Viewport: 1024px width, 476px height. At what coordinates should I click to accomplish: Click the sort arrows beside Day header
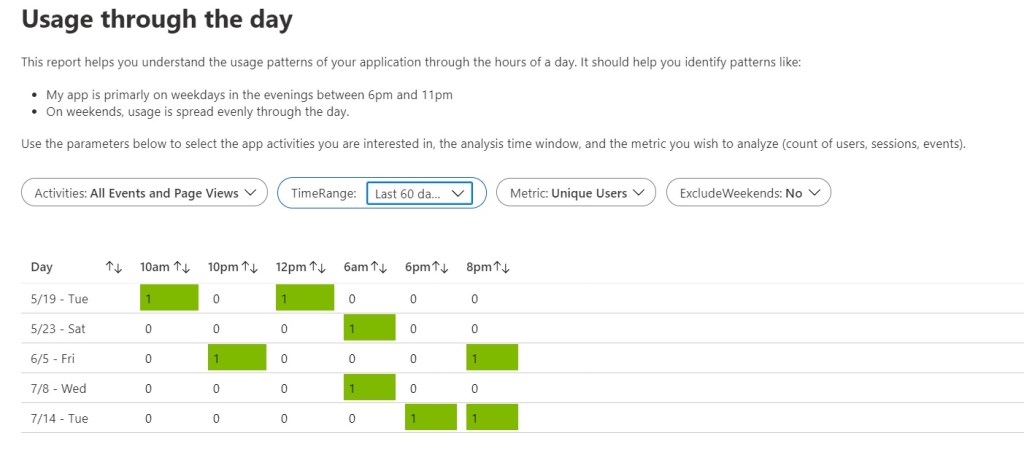tap(113, 267)
